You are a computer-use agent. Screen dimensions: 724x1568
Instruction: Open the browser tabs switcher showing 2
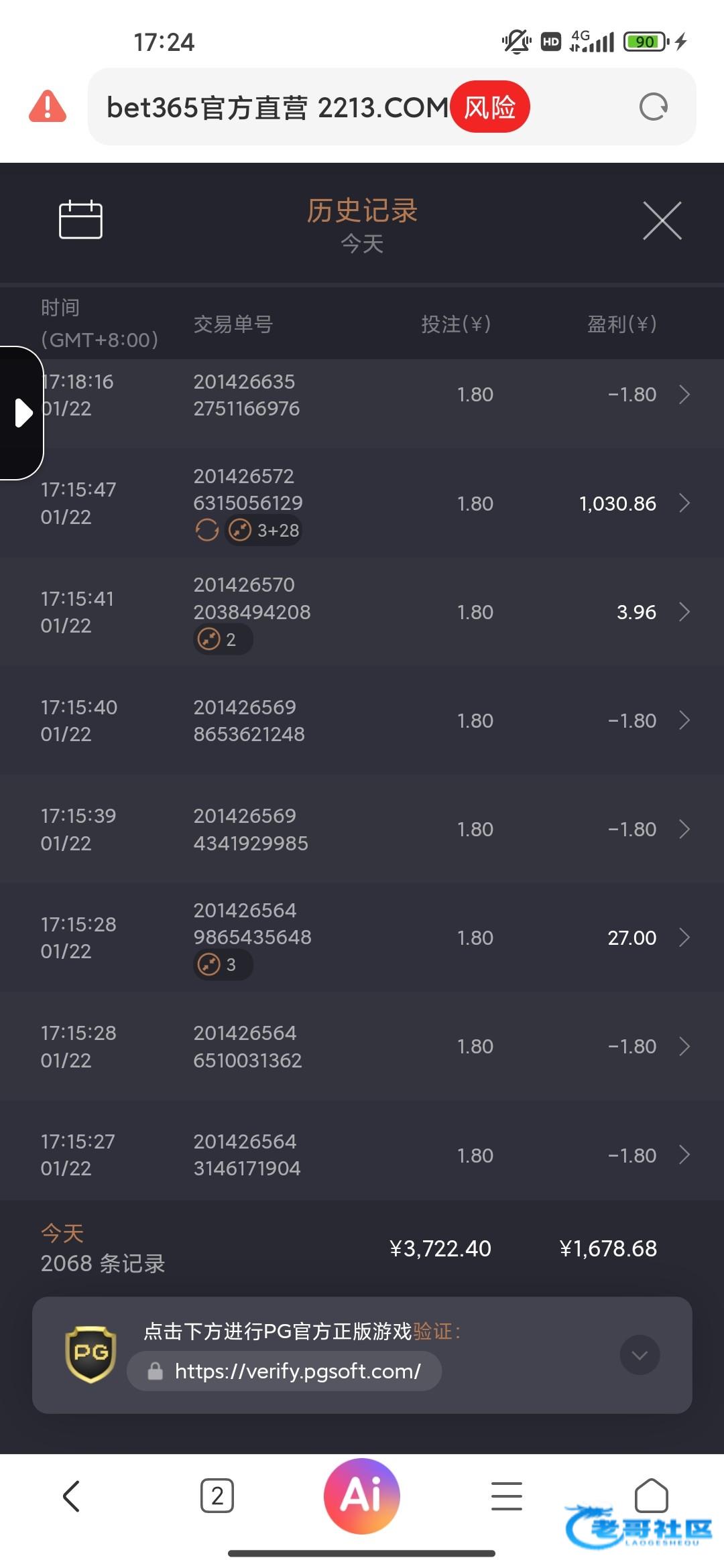pyautogui.click(x=217, y=1496)
